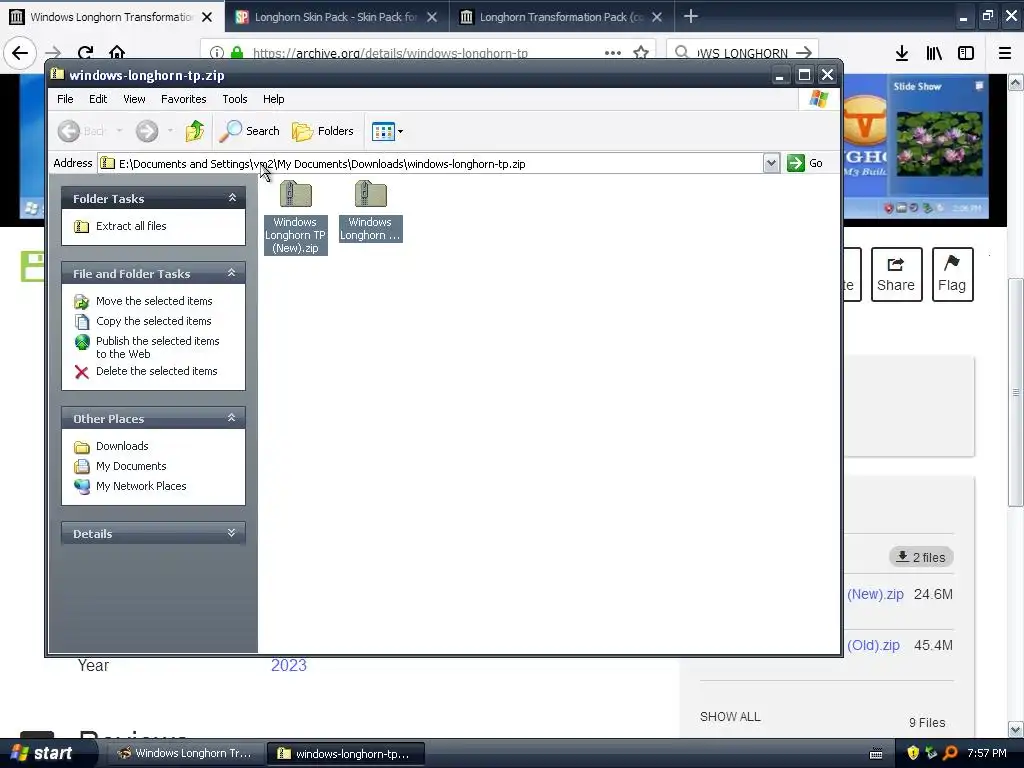Open the Edit menu
The height and width of the screenshot is (768, 1024).
pos(98,99)
